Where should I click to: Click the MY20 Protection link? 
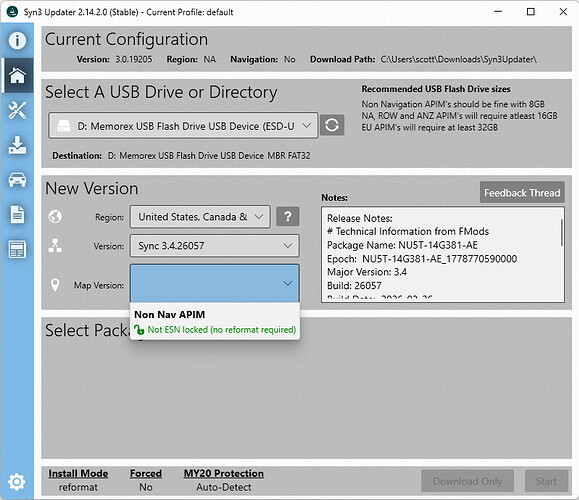tap(224, 473)
